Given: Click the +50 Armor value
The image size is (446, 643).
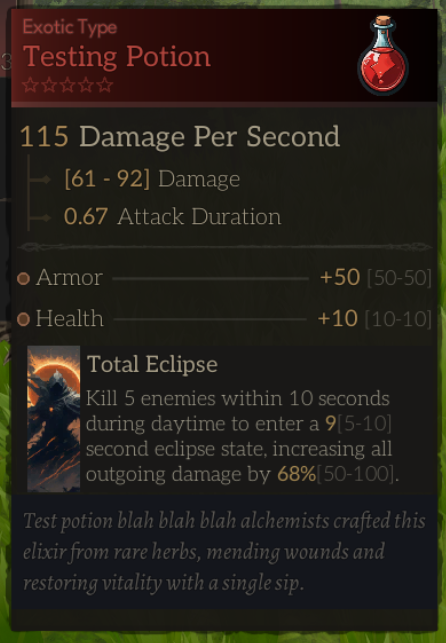Looking at the screenshot, I should pyautogui.click(x=340, y=277).
